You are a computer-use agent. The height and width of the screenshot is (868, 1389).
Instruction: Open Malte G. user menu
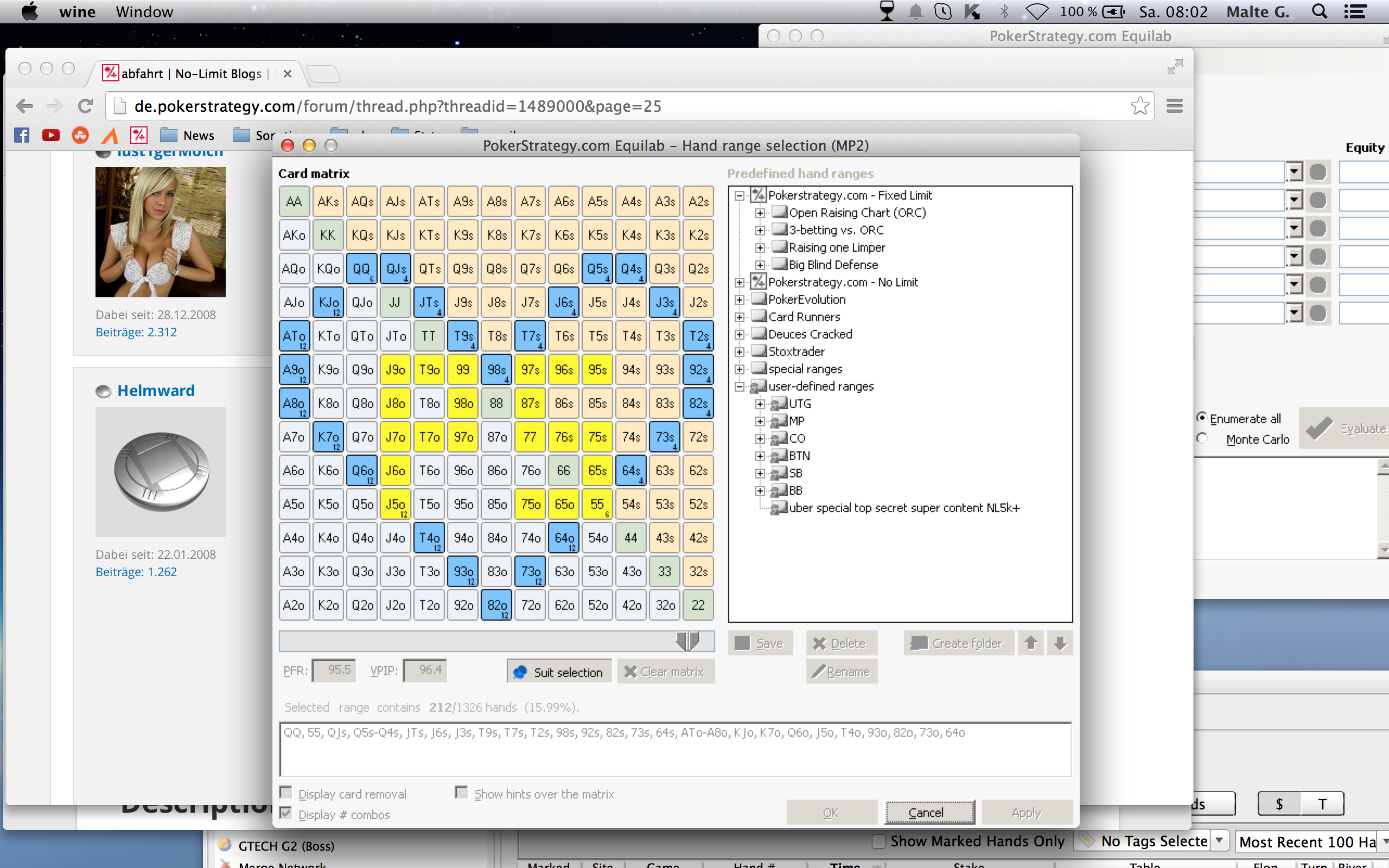(x=1258, y=11)
